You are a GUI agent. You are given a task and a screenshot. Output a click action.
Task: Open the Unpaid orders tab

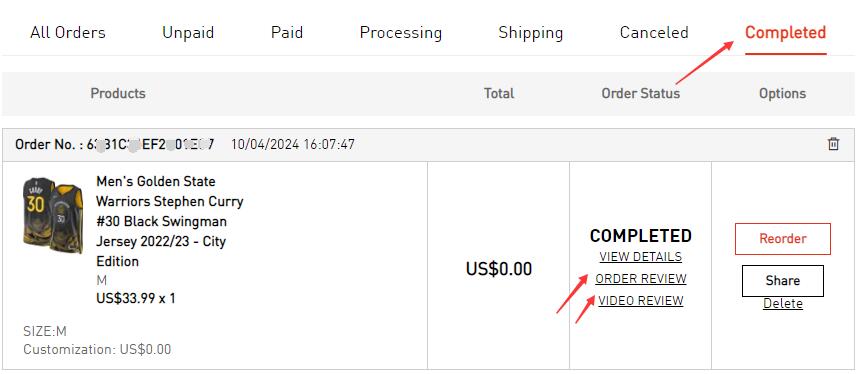click(188, 33)
